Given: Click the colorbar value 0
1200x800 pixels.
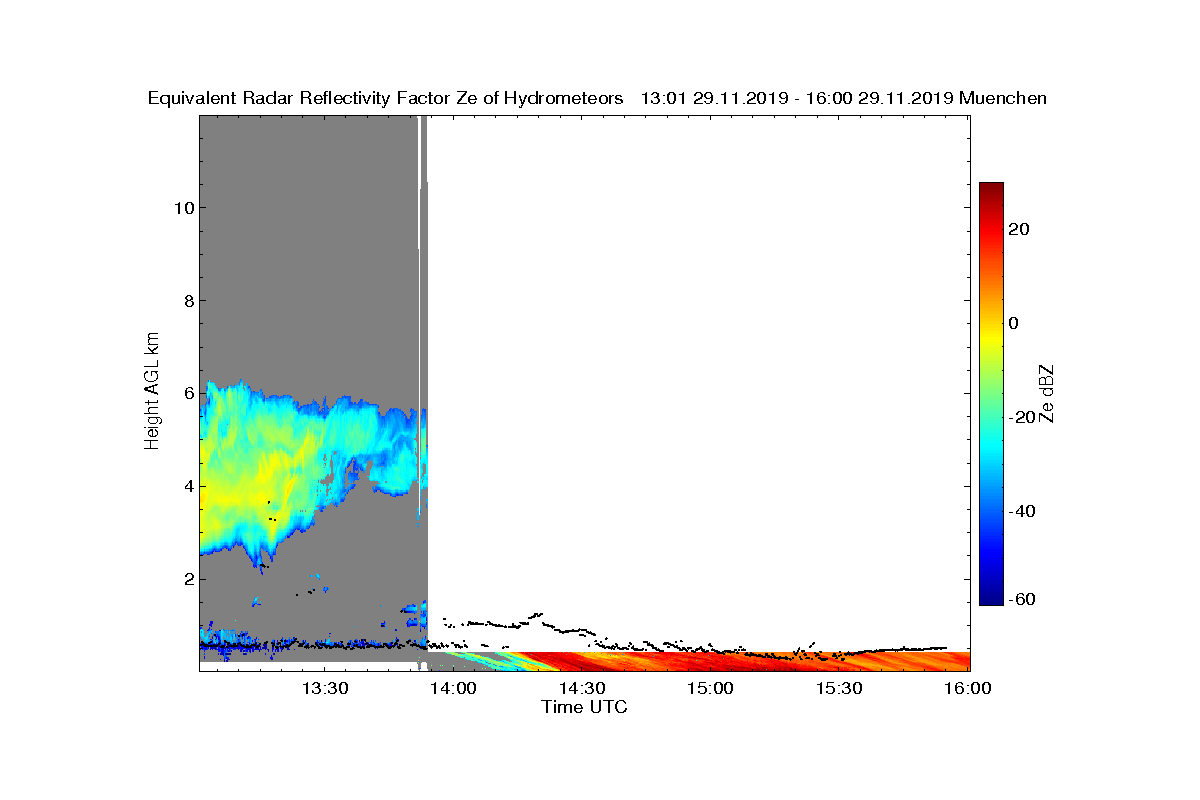Looking at the screenshot, I should pos(1015,323).
